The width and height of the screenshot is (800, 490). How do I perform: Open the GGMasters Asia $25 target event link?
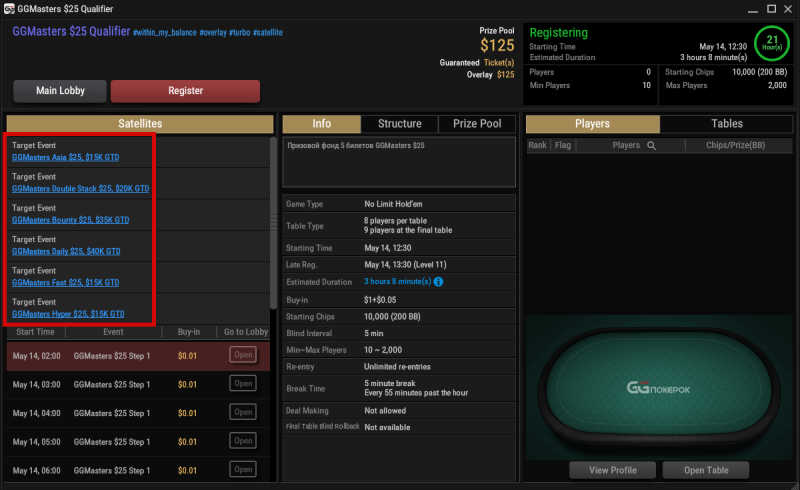point(65,157)
